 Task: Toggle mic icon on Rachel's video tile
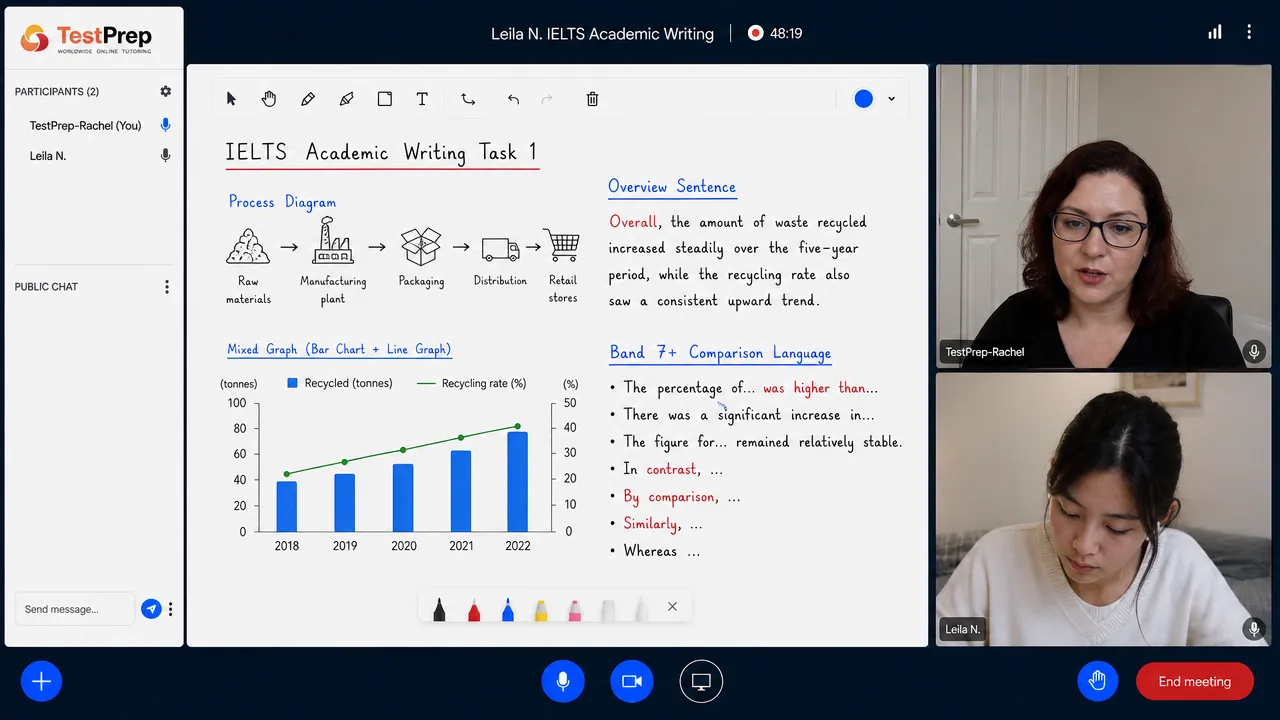[1254, 352]
